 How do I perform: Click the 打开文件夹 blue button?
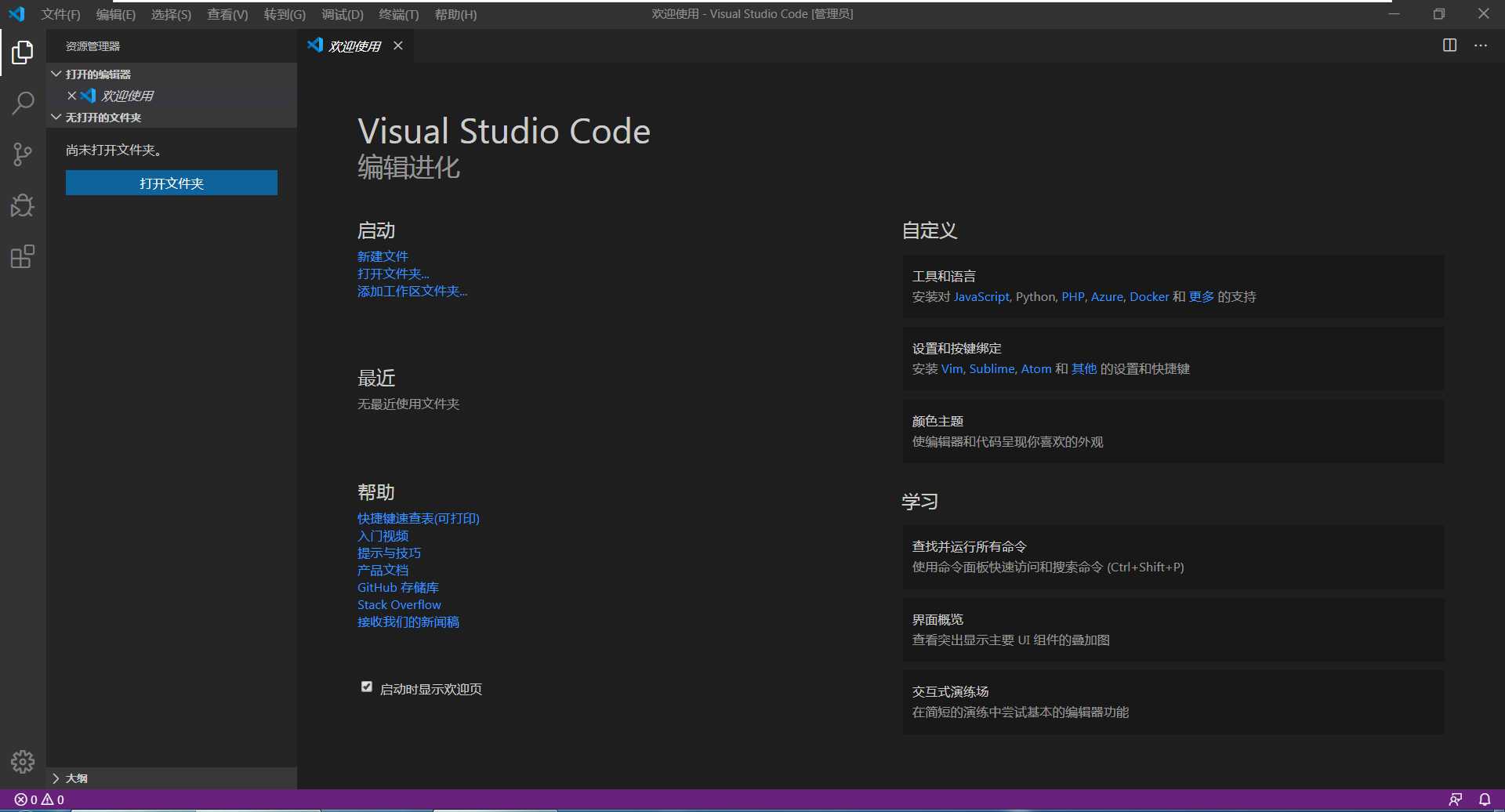point(172,183)
